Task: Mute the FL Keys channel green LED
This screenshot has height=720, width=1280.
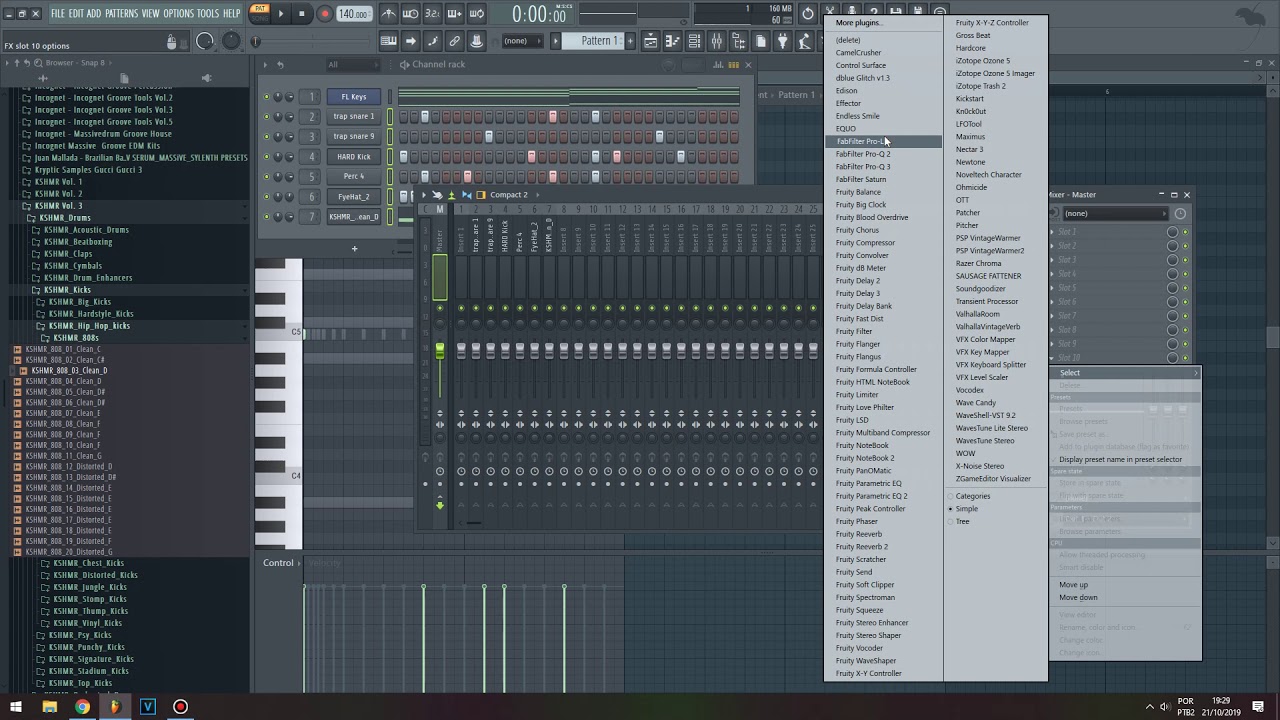Action: 266,97
